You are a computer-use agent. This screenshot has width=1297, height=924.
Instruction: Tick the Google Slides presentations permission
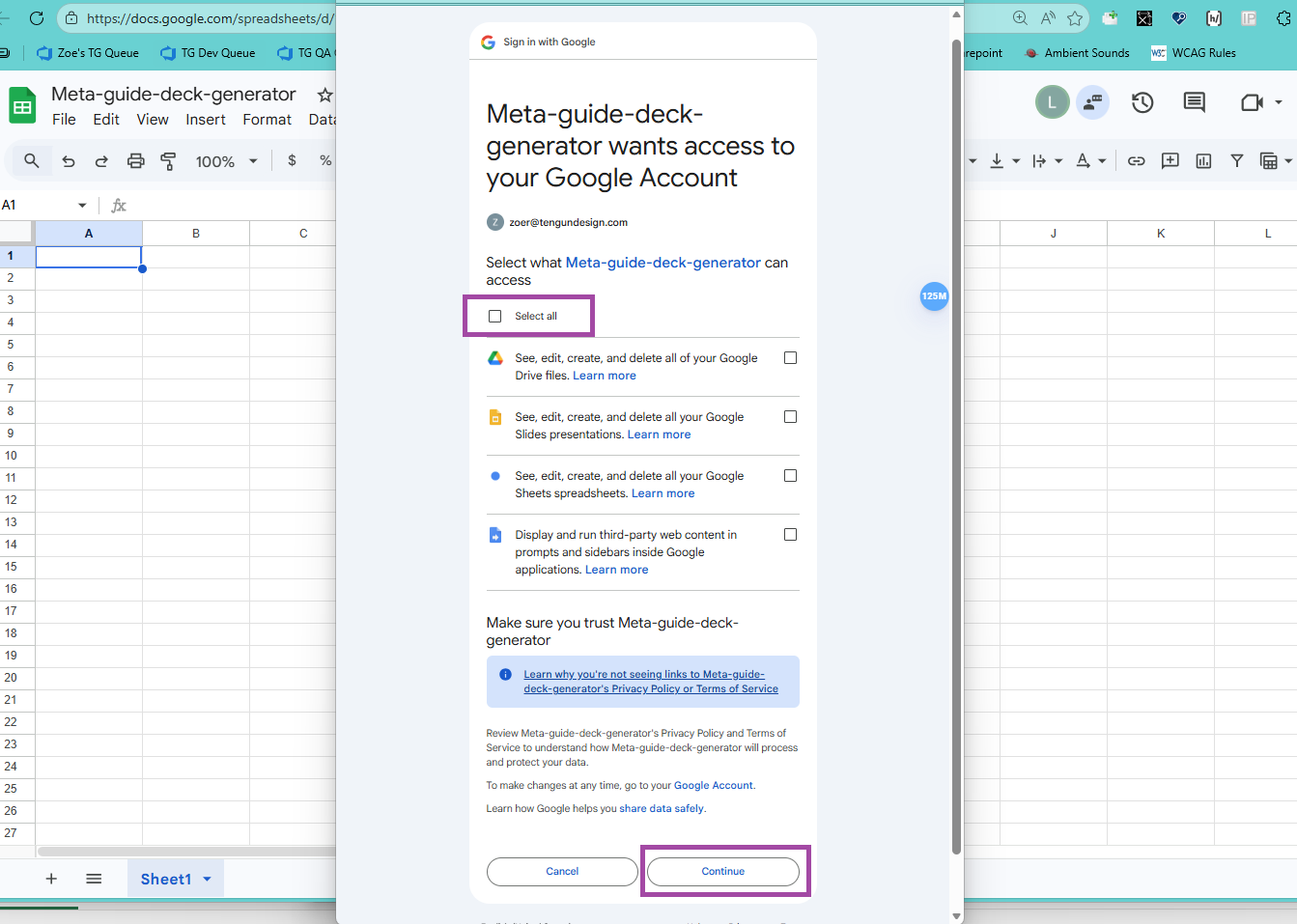pos(790,417)
